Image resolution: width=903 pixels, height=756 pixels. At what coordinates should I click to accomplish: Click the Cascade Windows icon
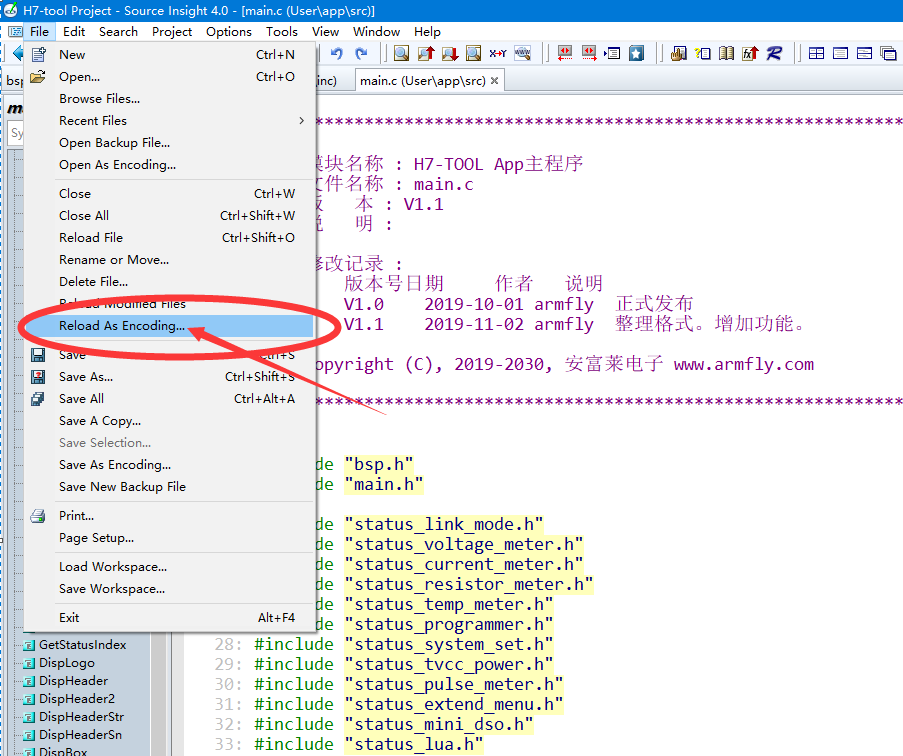pos(889,54)
